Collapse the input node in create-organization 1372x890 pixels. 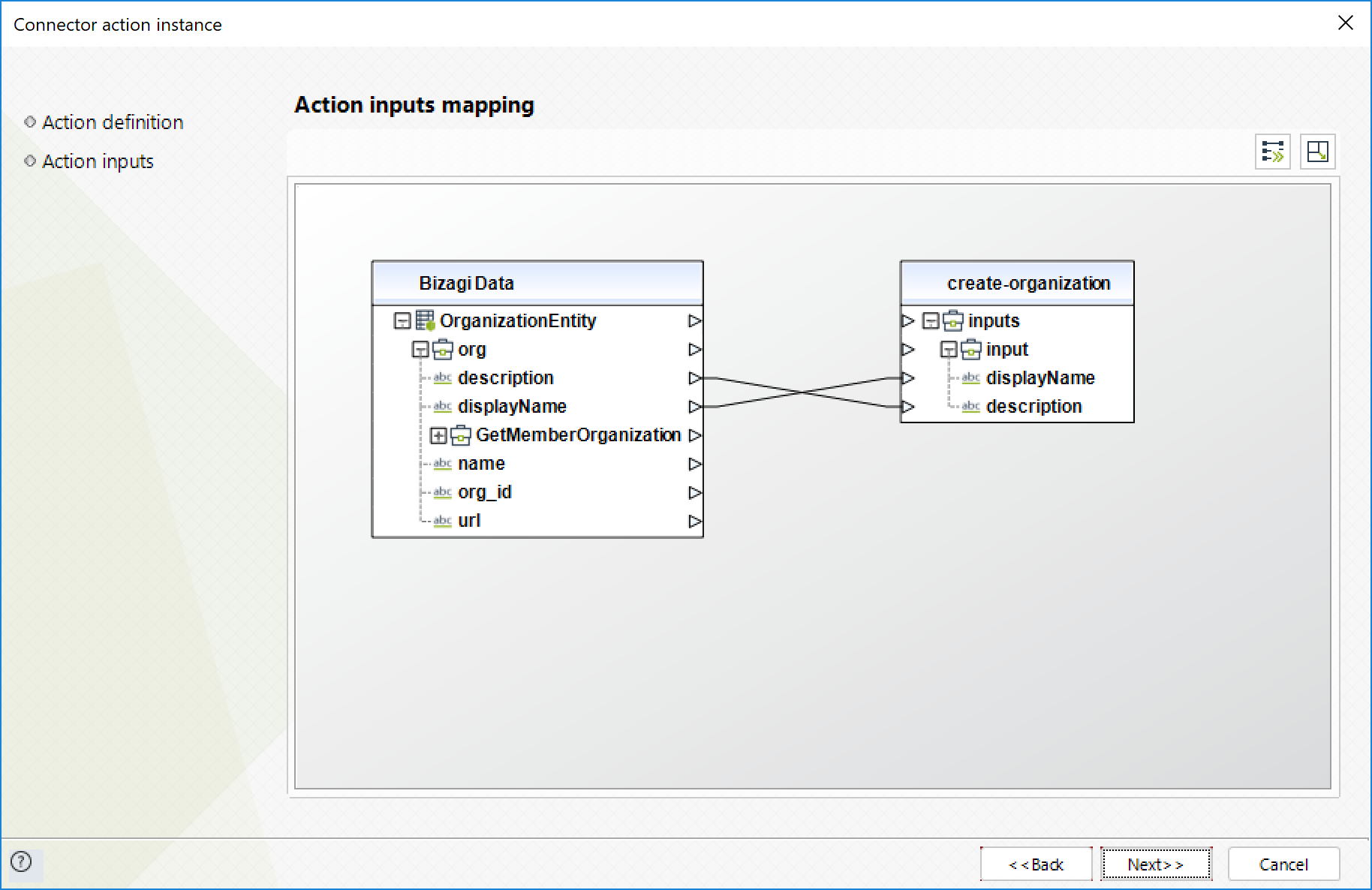949,350
